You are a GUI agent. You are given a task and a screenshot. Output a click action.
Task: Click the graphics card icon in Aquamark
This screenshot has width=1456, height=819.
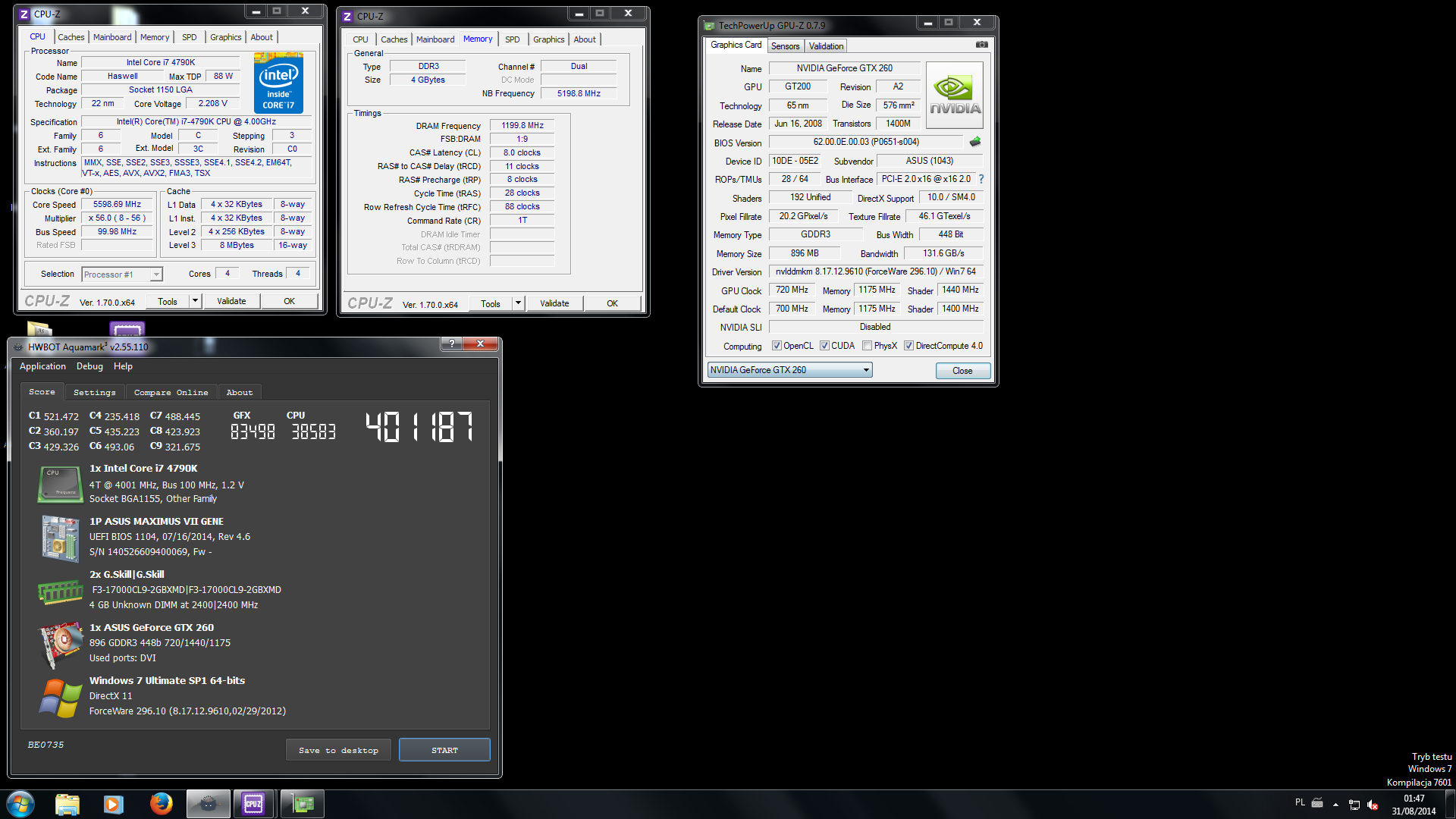(x=61, y=645)
